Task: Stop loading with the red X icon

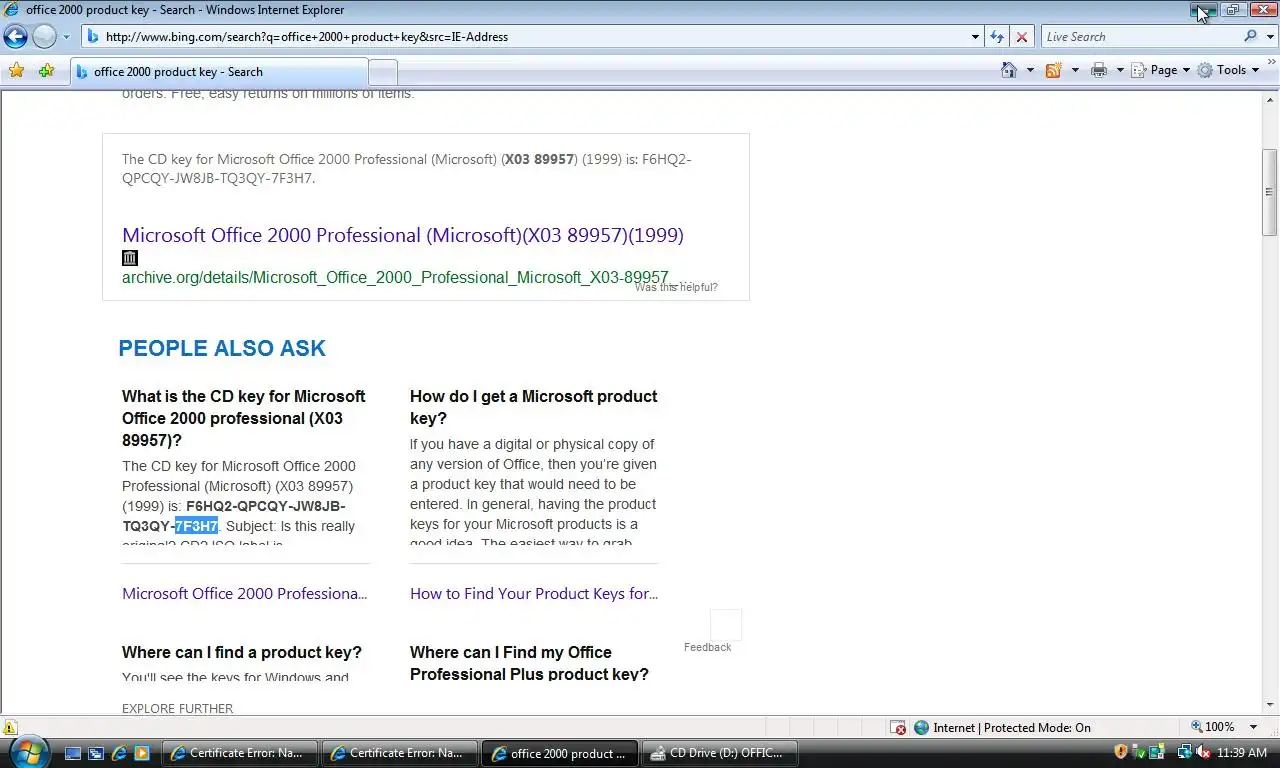Action: point(1021,37)
